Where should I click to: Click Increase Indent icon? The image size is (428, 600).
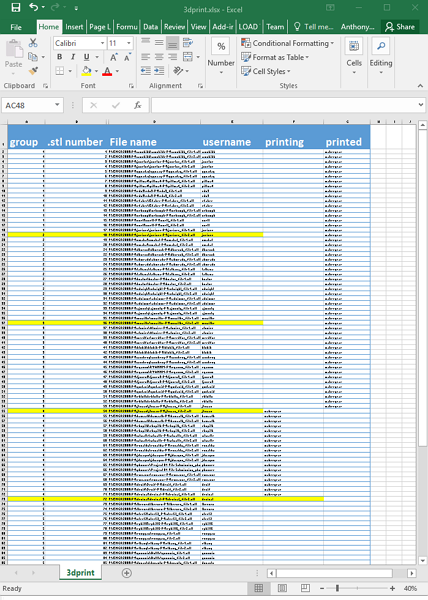159,71
